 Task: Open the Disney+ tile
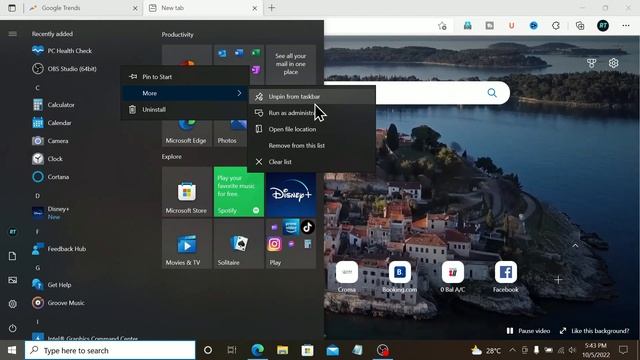[291, 194]
